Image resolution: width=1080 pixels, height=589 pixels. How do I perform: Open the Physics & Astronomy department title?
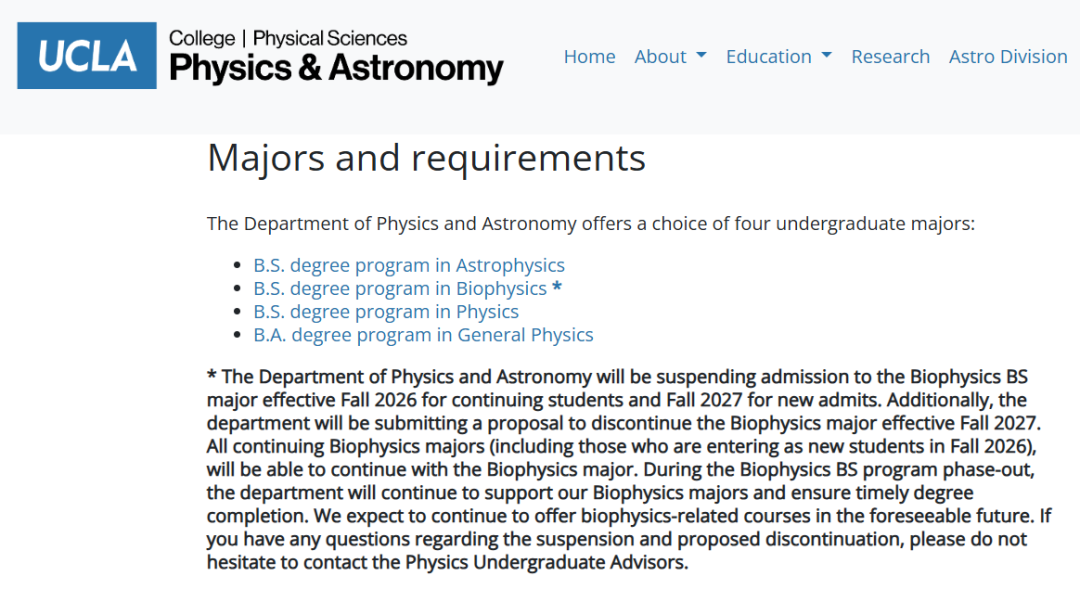coord(336,68)
